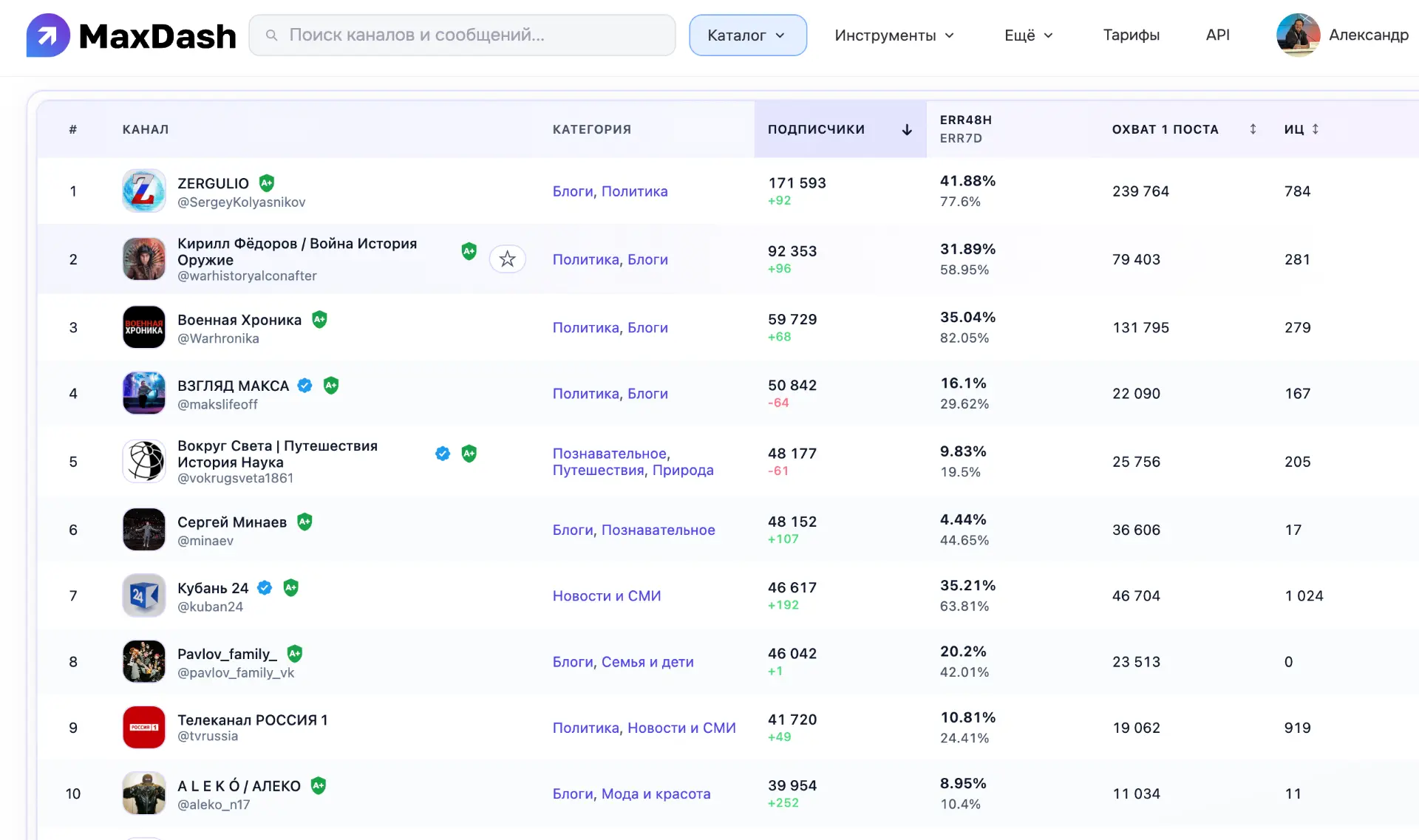Click ZERGULIO green A+ shield badge
This screenshot has width=1419, height=840.
pyautogui.click(x=267, y=182)
